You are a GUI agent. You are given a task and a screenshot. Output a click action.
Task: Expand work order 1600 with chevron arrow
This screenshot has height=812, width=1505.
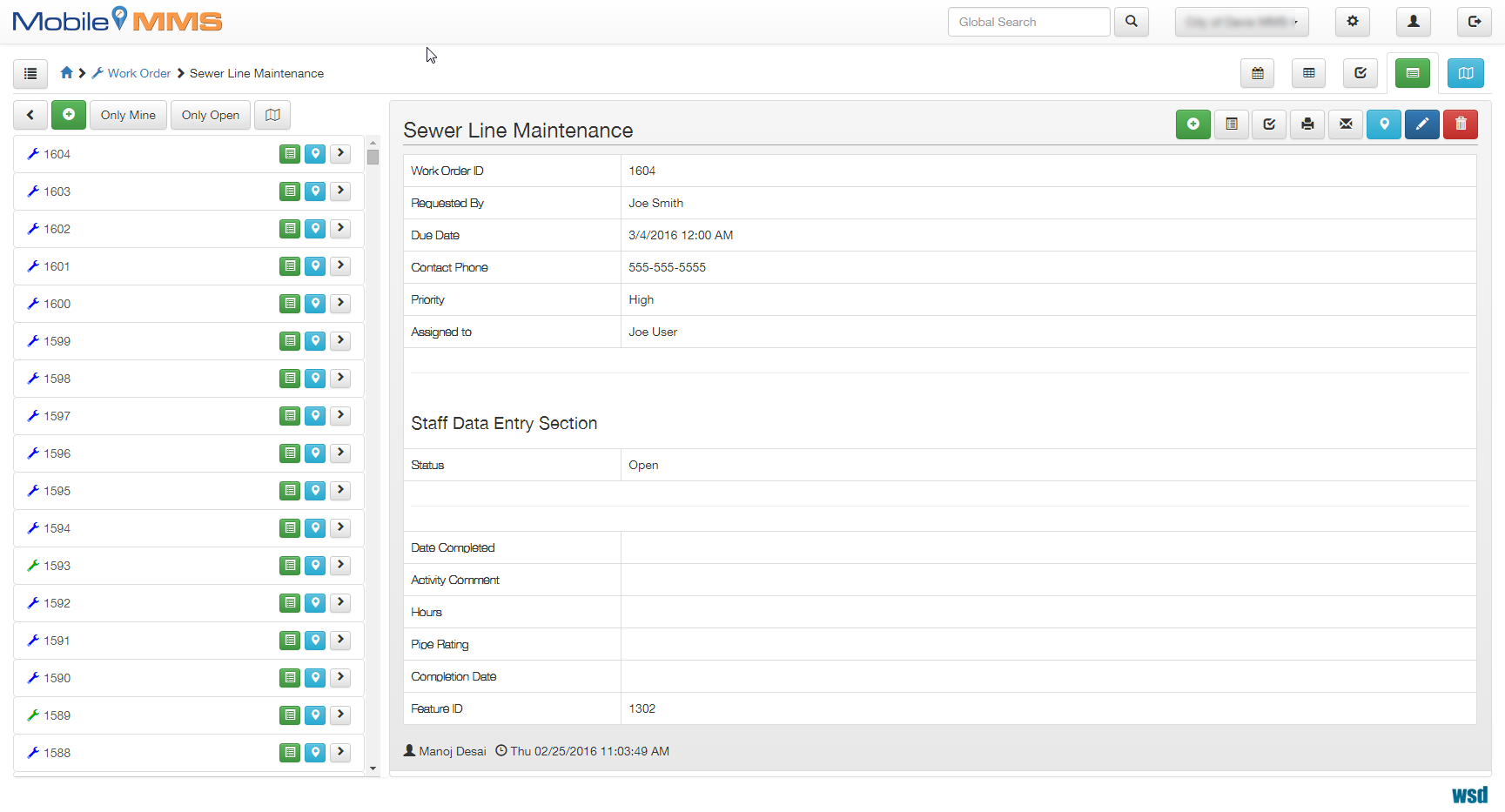pos(340,304)
